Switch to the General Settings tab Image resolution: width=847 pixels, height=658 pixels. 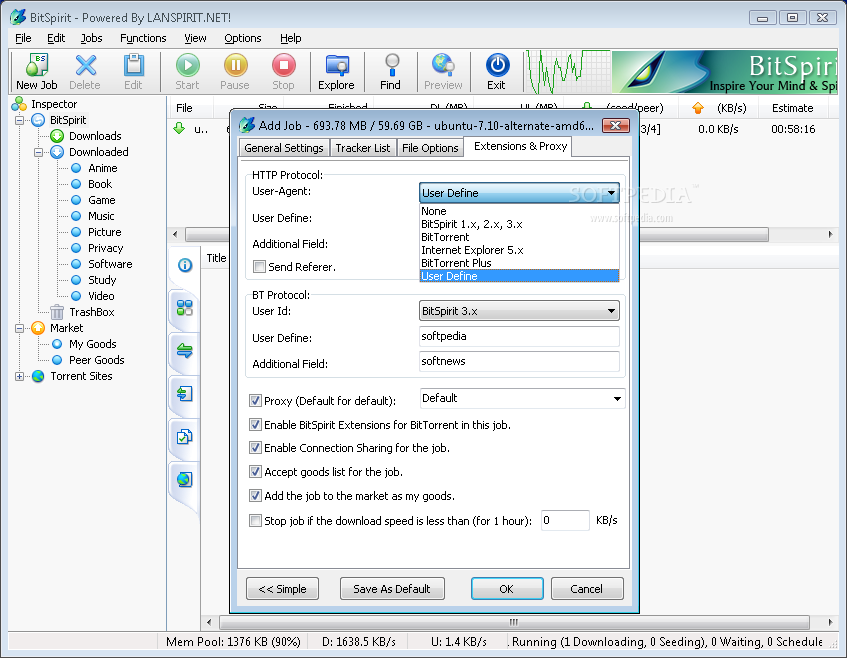[284, 148]
